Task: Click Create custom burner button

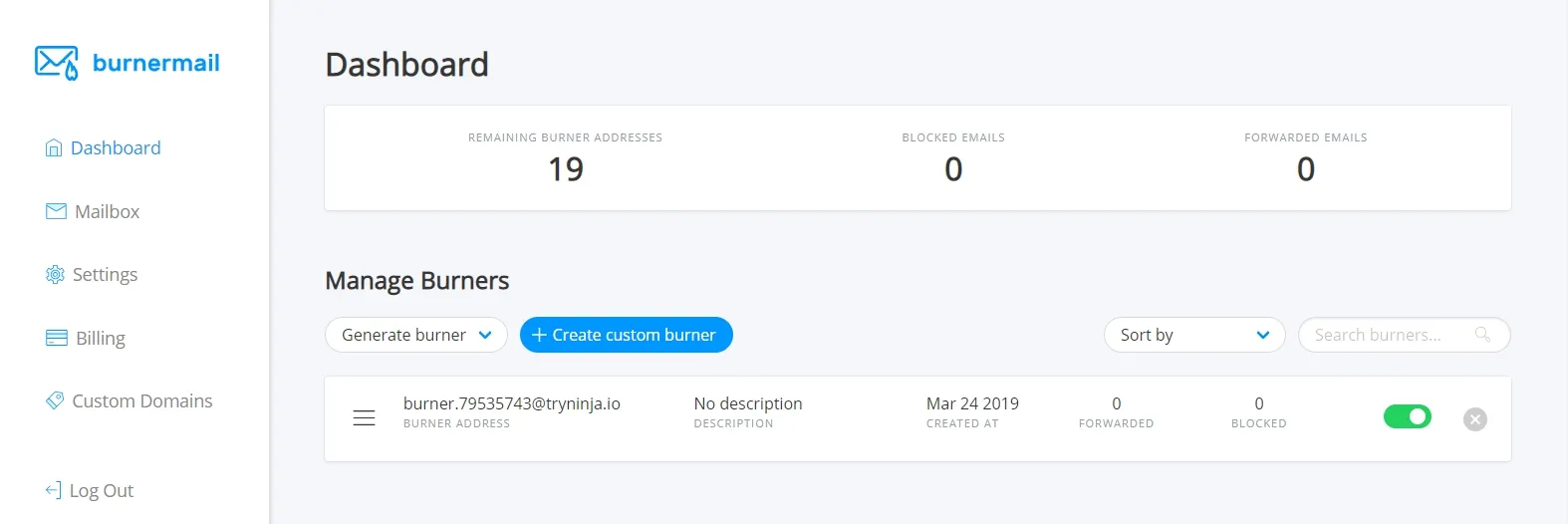Action: click(x=627, y=335)
